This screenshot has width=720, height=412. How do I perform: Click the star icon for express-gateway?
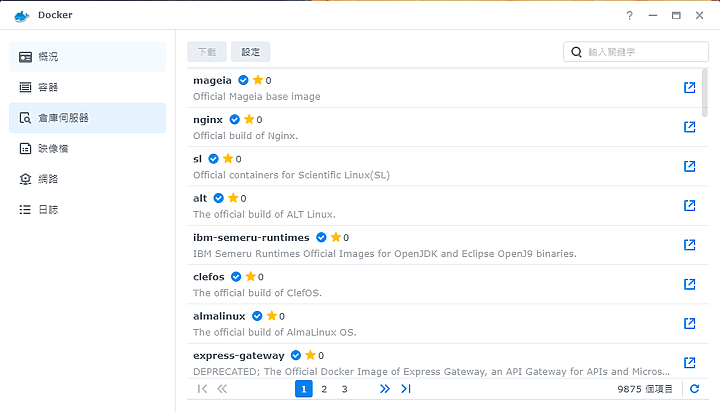pyautogui.click(x=311, y=355)
